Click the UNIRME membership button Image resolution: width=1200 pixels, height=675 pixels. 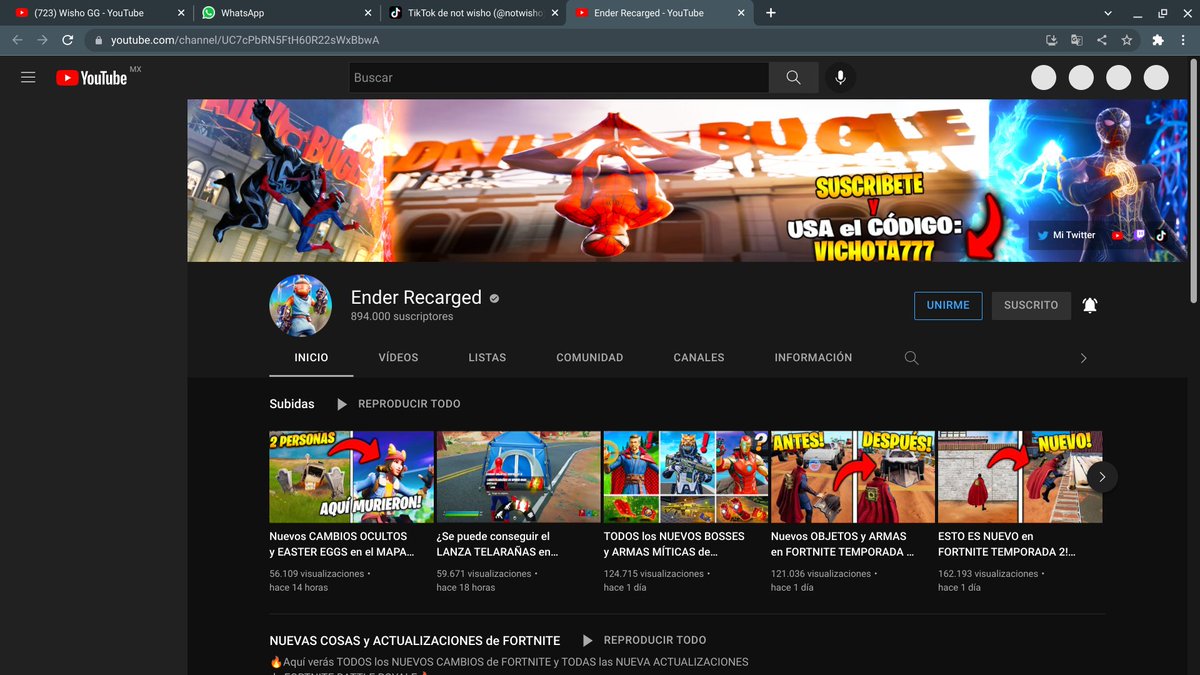point(948,306)
